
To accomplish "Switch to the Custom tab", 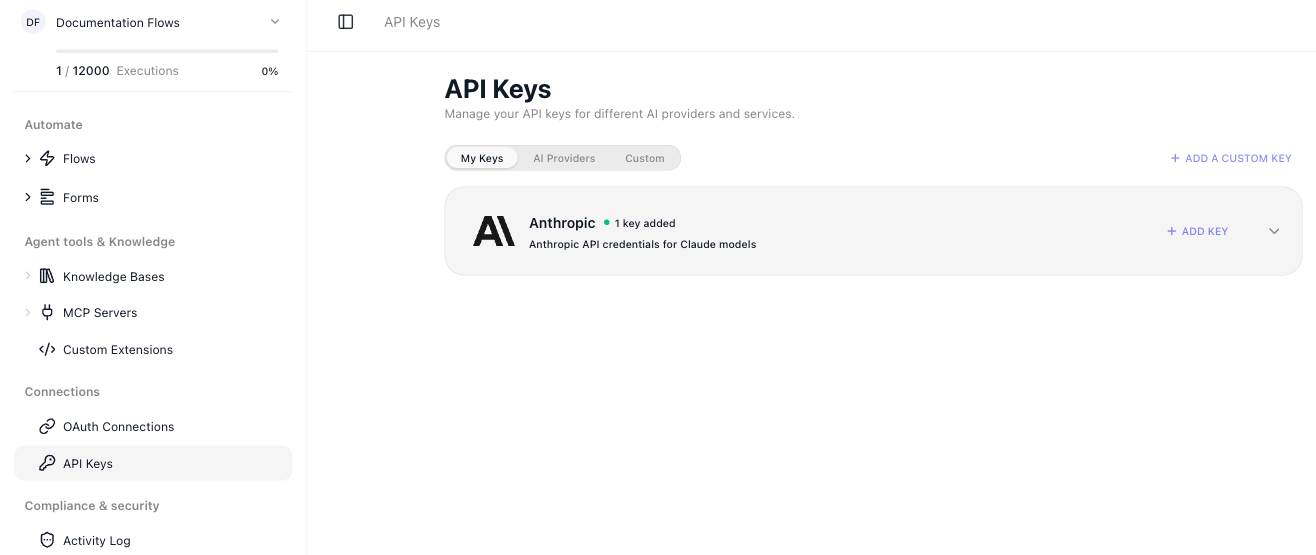I will pyautogui.click(x=645, y=158).
